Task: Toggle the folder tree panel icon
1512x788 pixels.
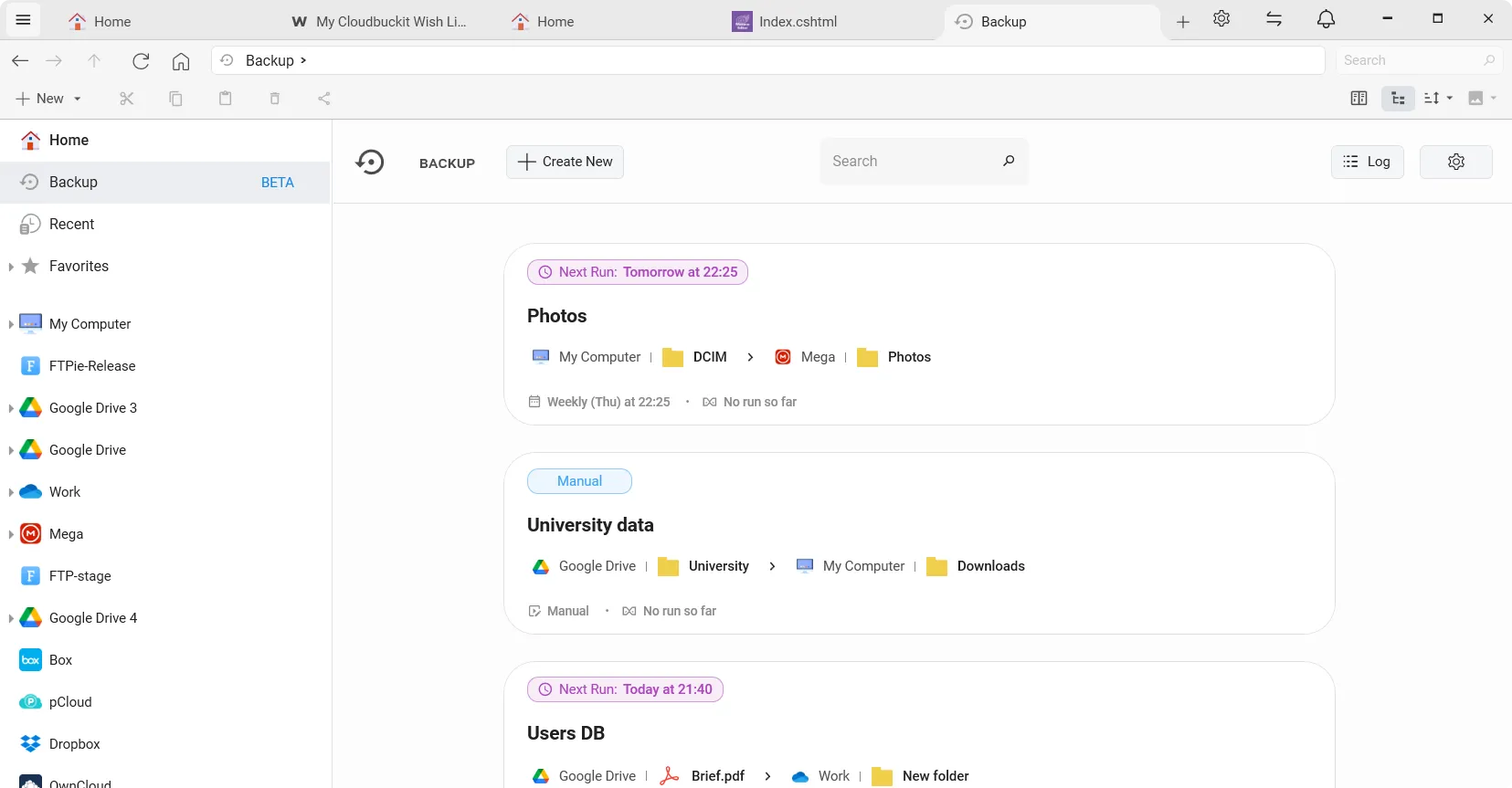Action: tap(1398, 99)
